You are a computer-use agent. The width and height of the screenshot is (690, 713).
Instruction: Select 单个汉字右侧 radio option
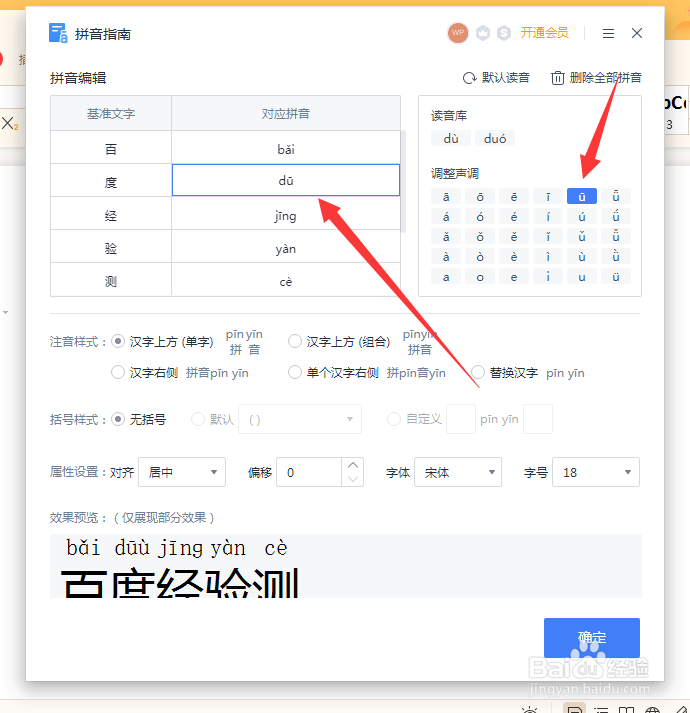click(295, 372)
